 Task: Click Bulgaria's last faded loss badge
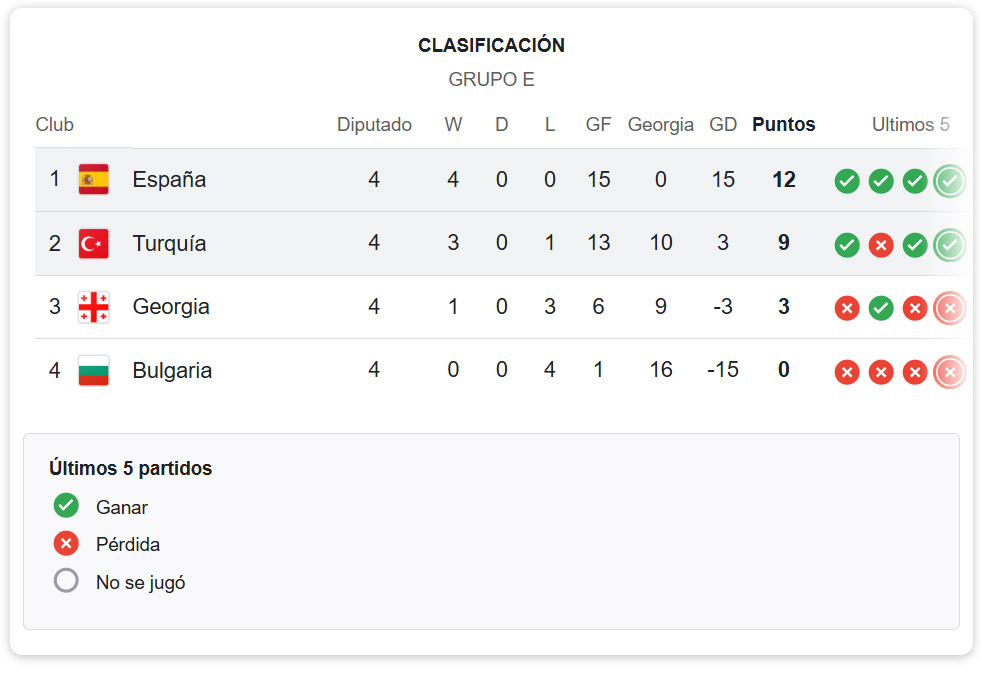coord(949,371)
